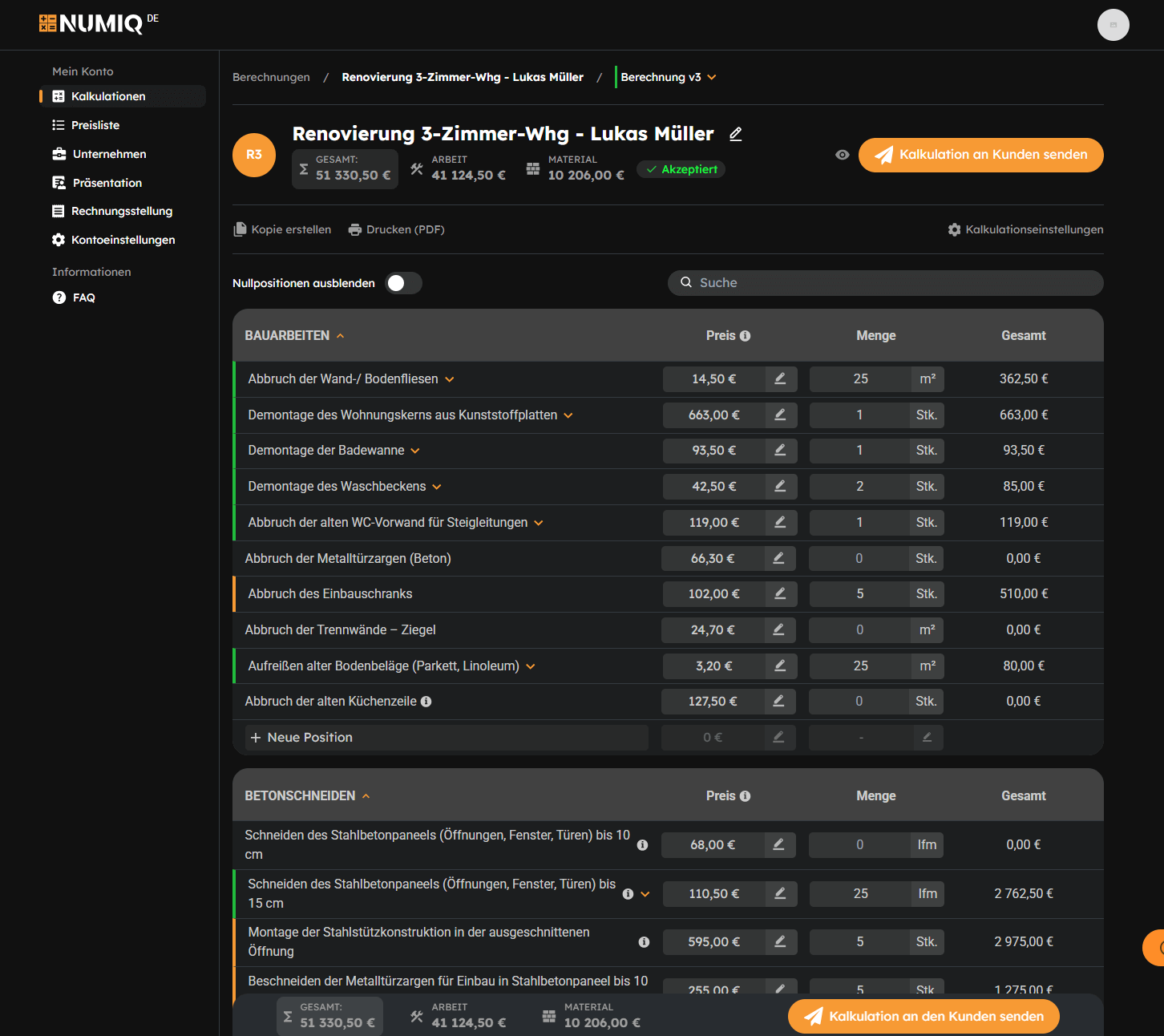Click the eye preview icon near send button

click(x=842, y=155)
